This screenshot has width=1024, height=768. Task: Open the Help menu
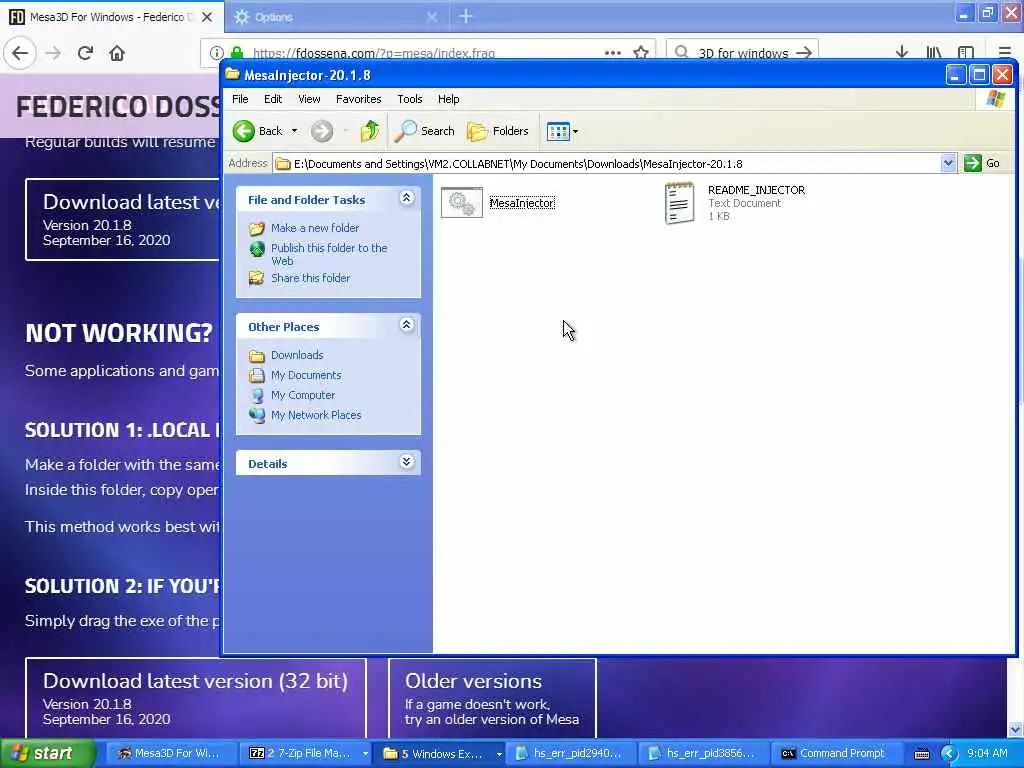448,99
